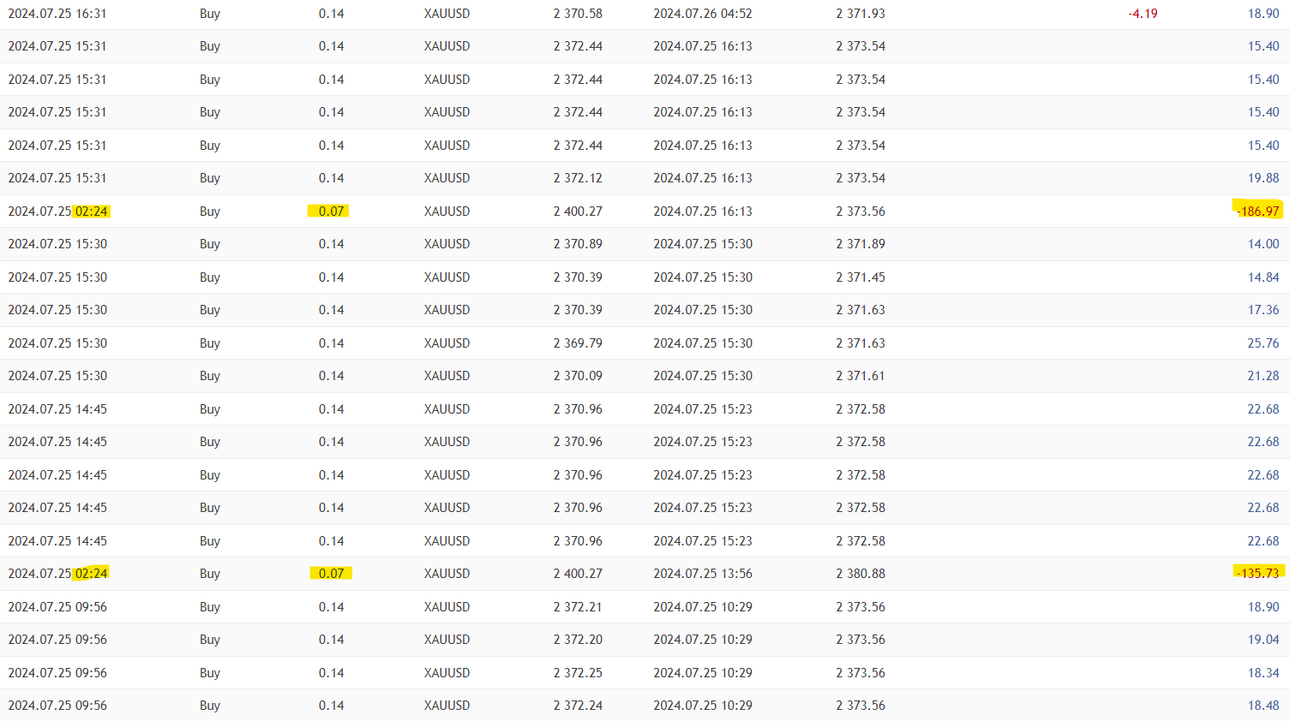Select profit value 14.84
This screenshot has height=721, width=1290.
point(1263,277)
